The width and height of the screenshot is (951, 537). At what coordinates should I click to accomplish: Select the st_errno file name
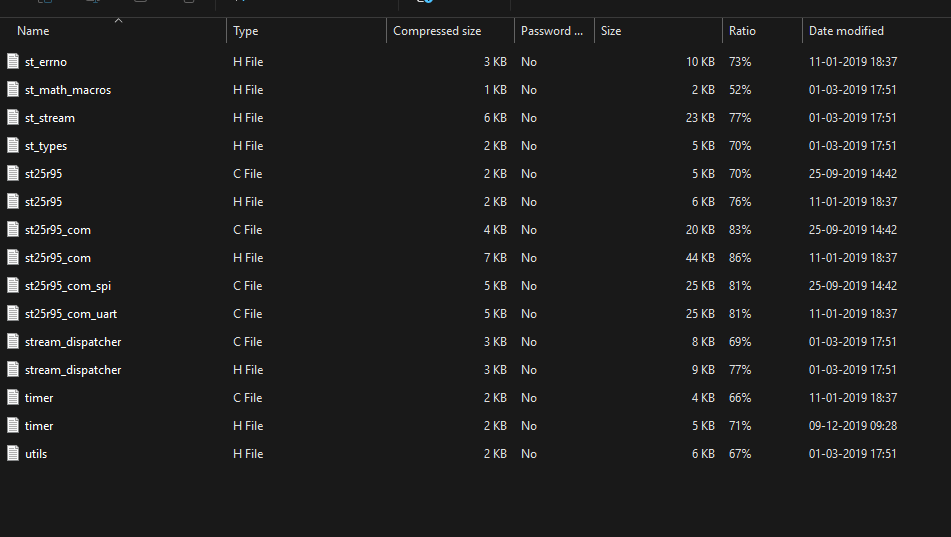click(x=45, y=62)
